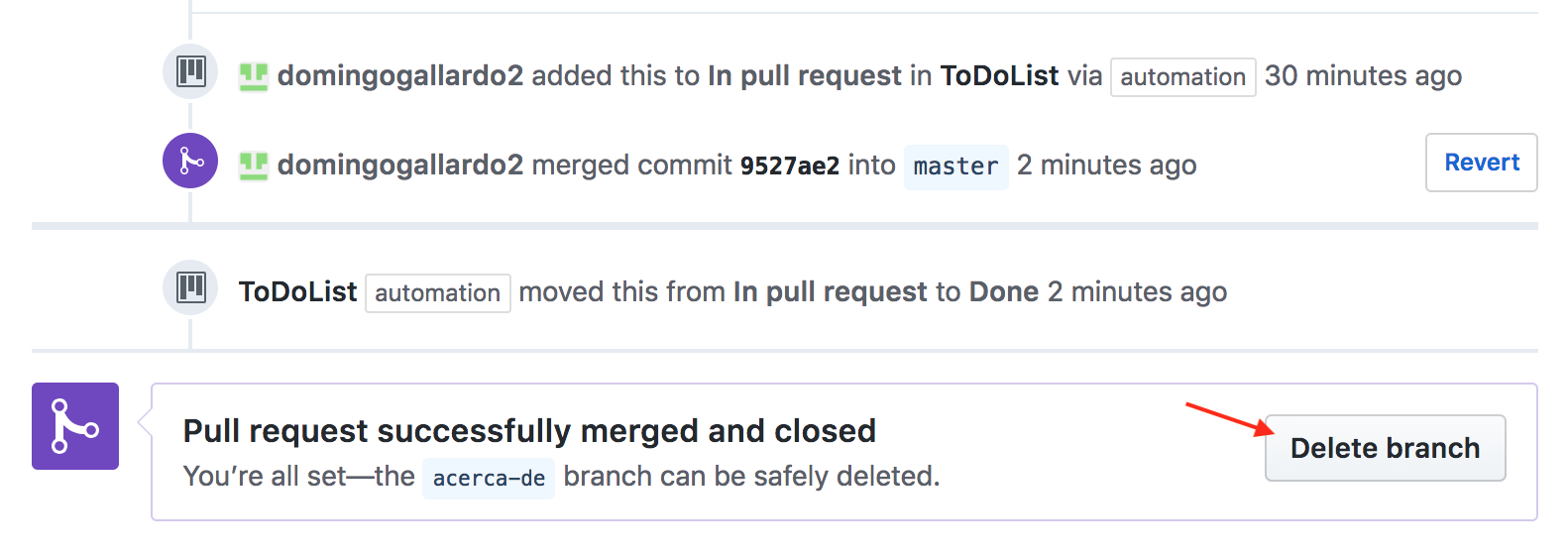
Task: Click the project board icon beside 'added this to'
Action: [190, 71]
